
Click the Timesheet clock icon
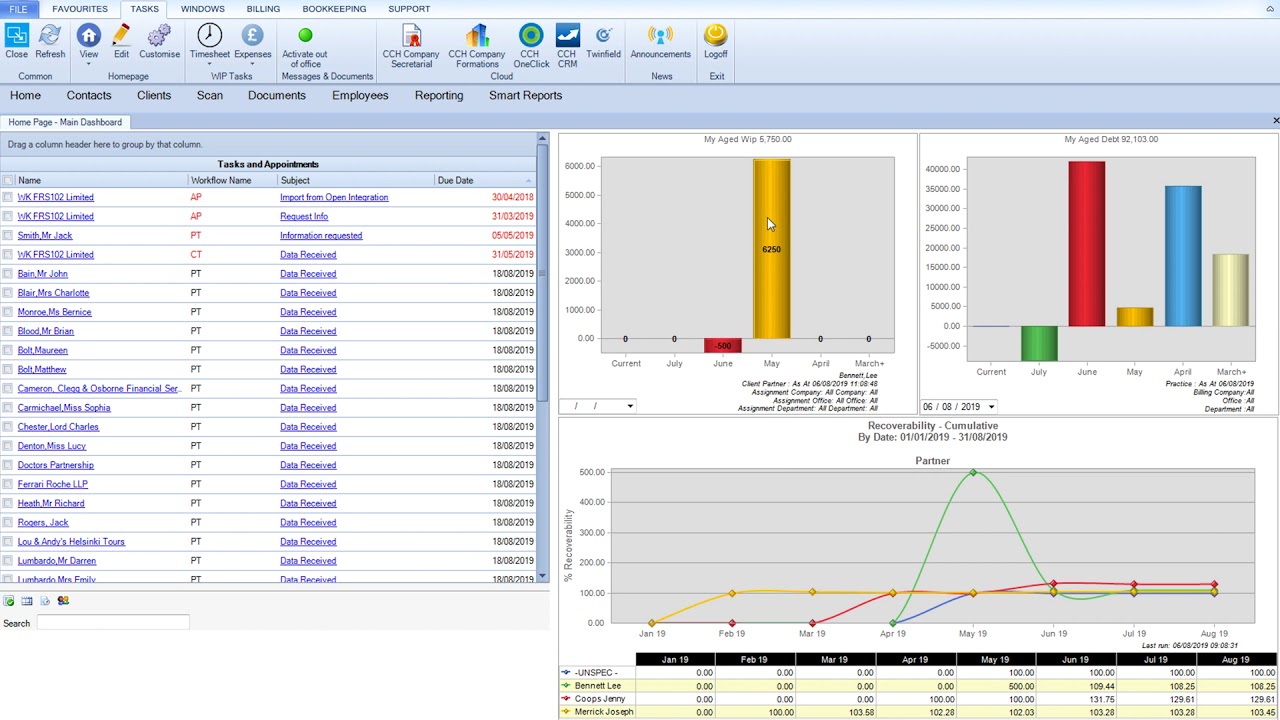(x=210, y=36)
